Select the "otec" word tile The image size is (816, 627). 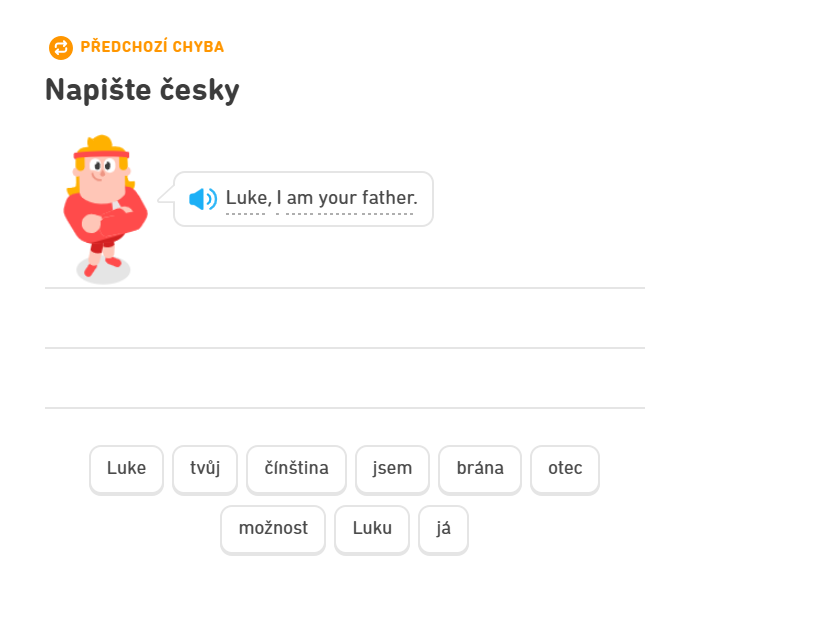565,468
